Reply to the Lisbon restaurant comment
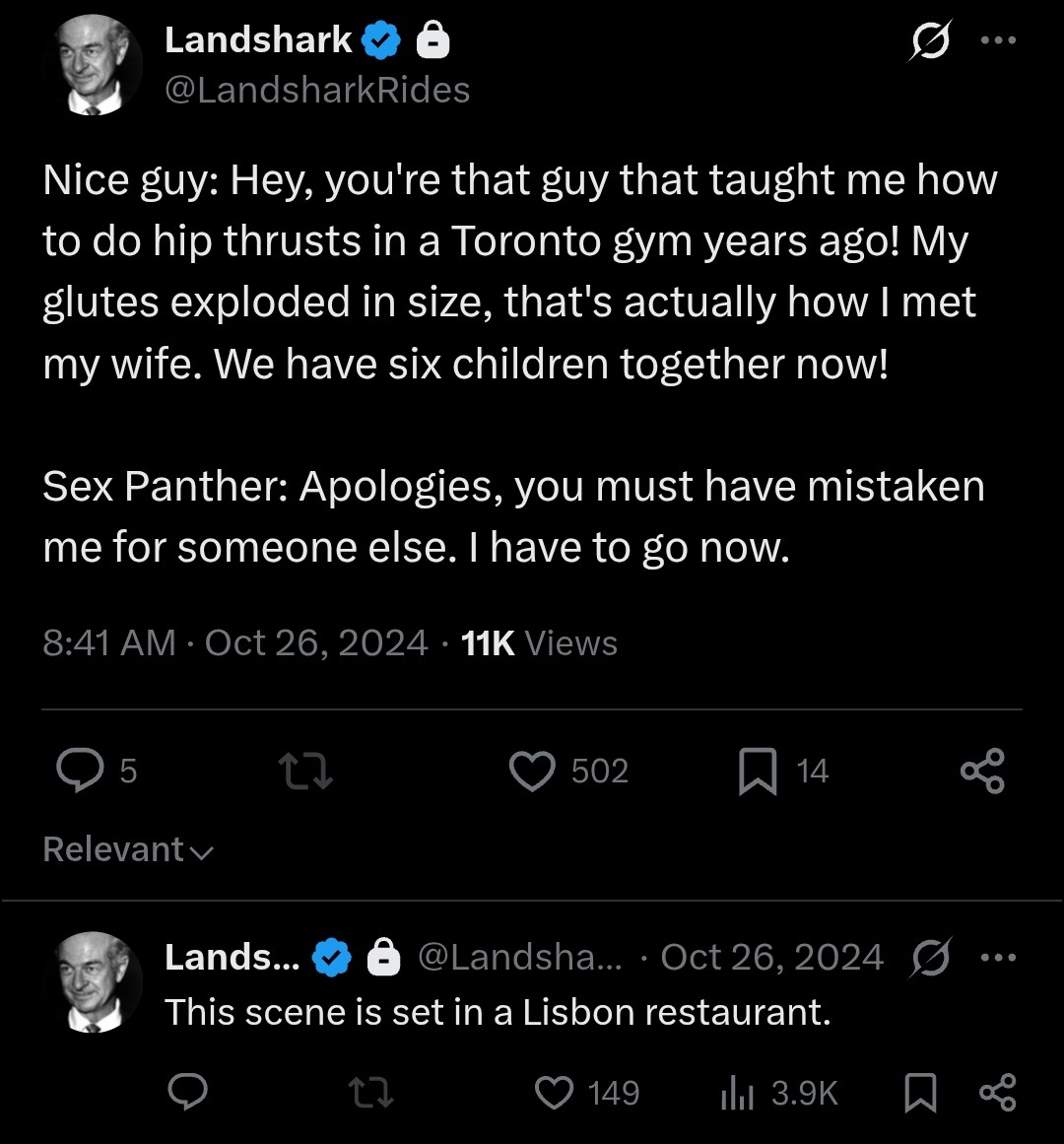1064x1144 pixels. 188,1092
